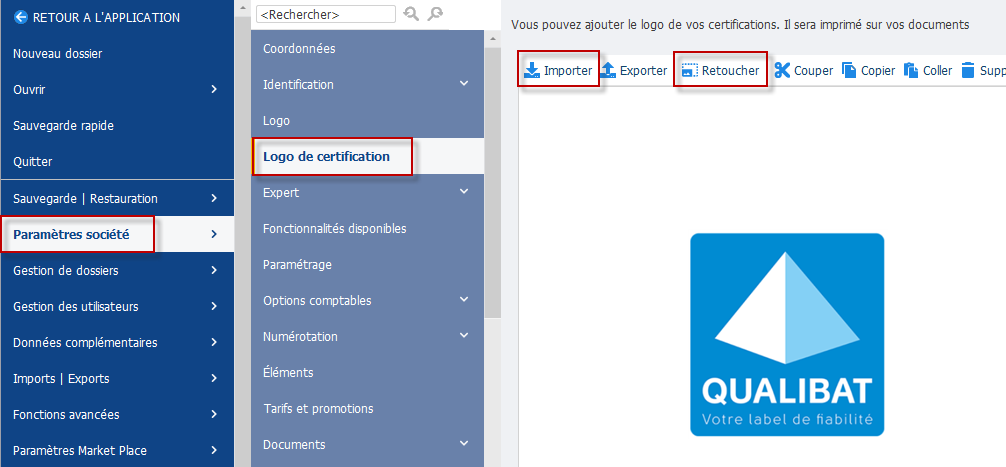Expand the Expert dropdown chevron
Image resolution: width=1006 pixels, height=467 pixels.
(464, 191)
